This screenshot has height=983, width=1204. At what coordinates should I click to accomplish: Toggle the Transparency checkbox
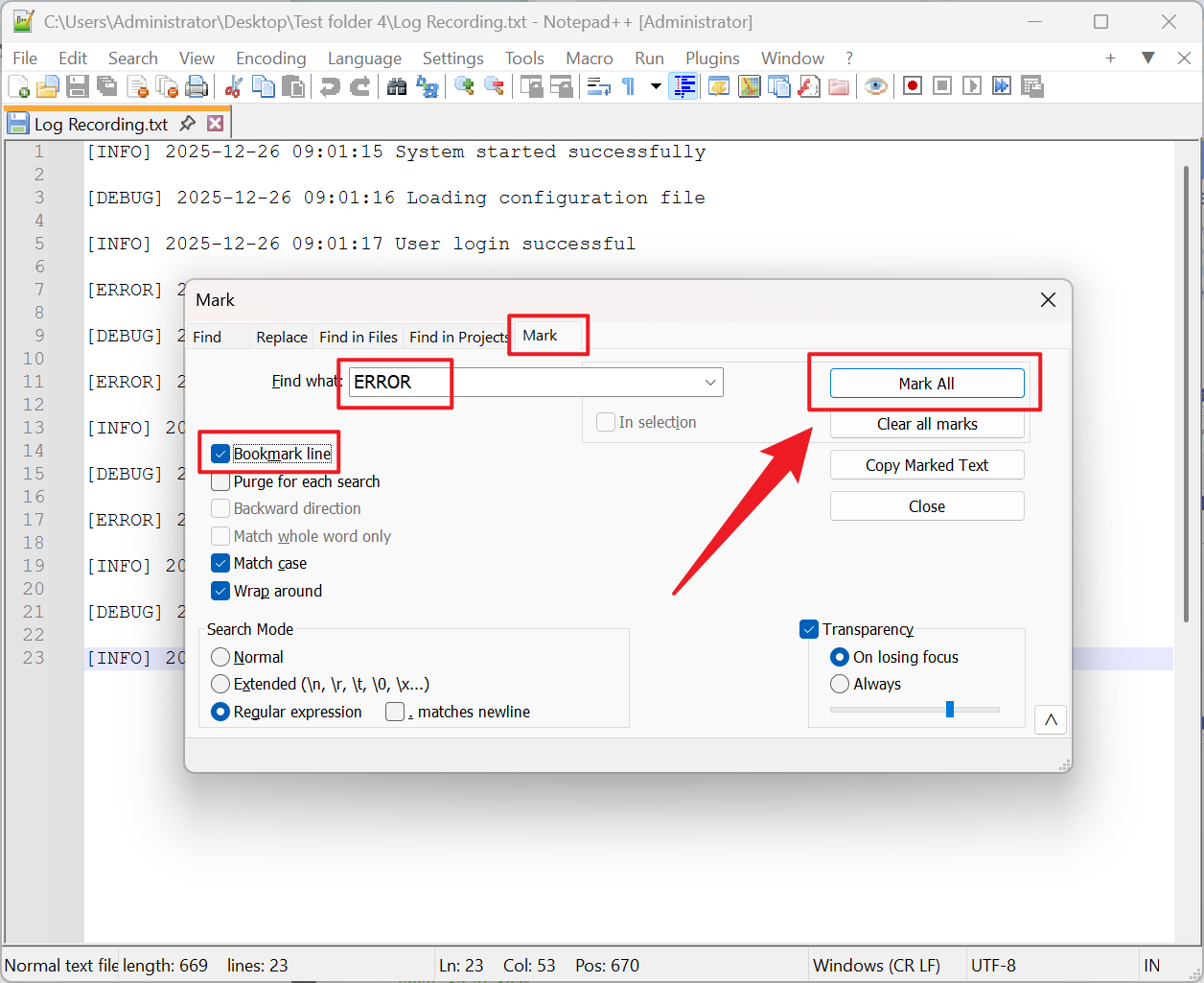[x=809, y=629]
